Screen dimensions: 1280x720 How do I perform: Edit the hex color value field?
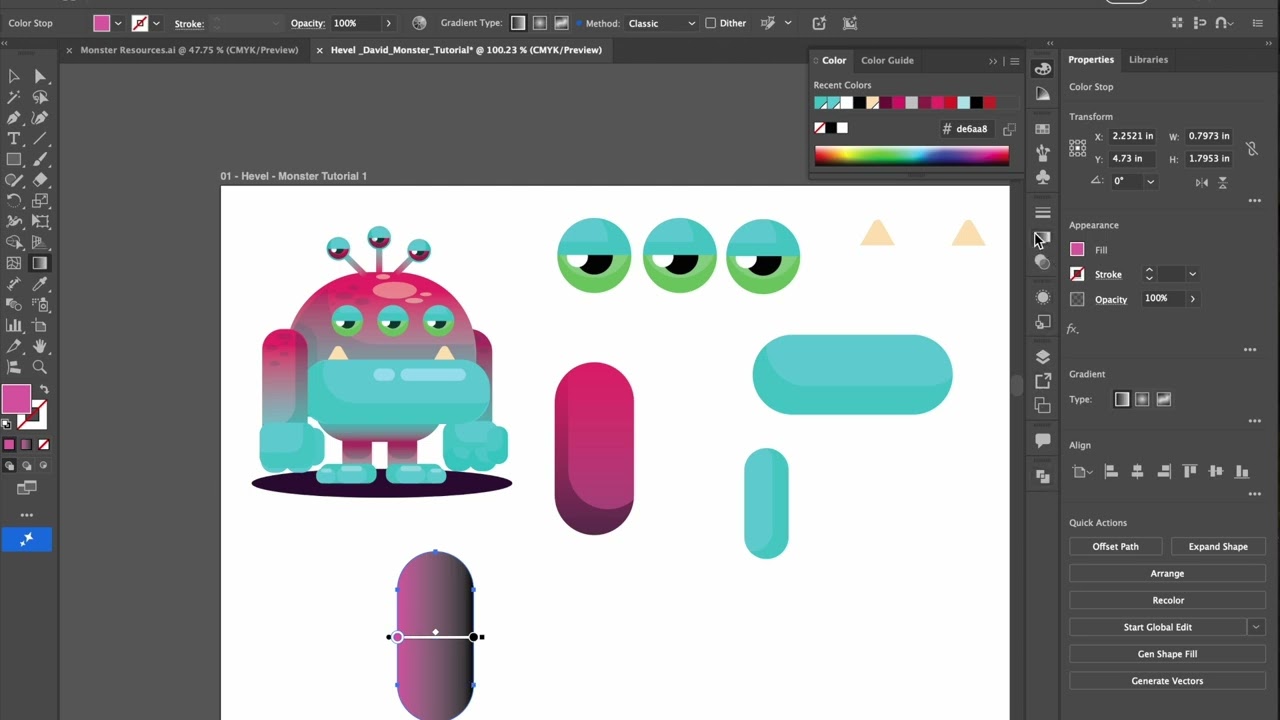pos(971,129)
